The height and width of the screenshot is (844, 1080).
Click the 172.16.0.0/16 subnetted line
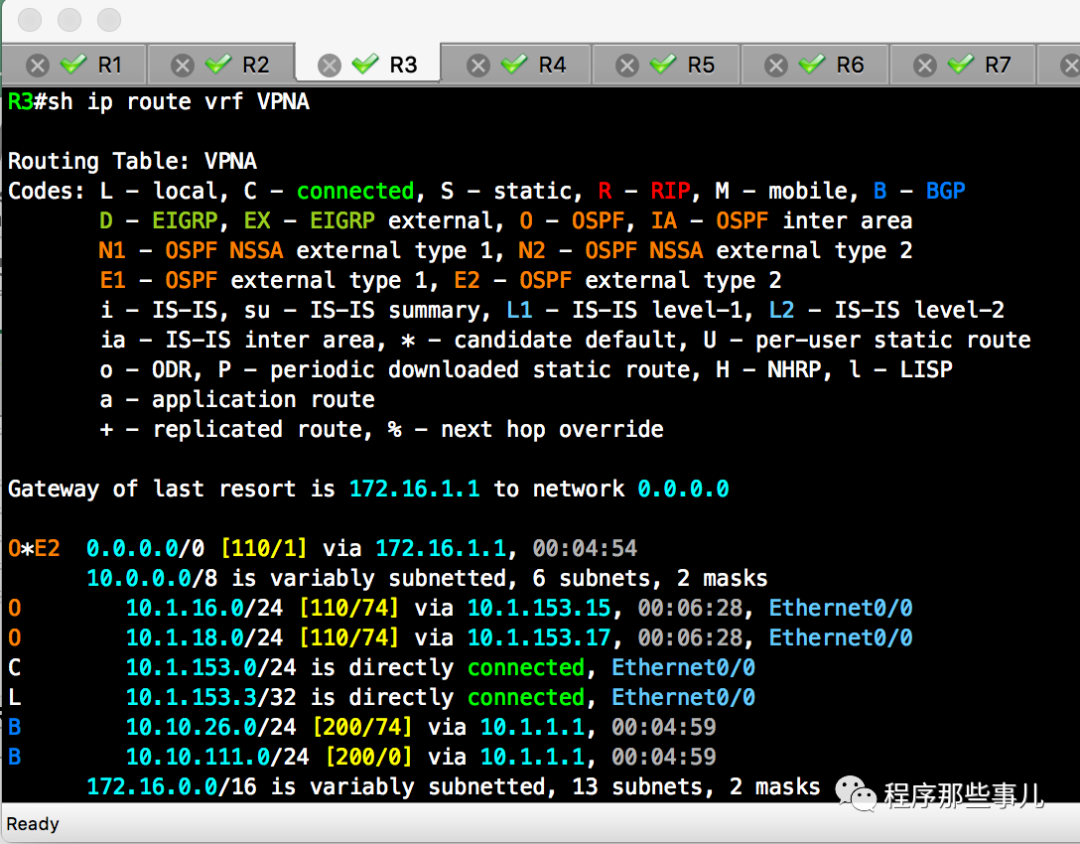[453, 786]
